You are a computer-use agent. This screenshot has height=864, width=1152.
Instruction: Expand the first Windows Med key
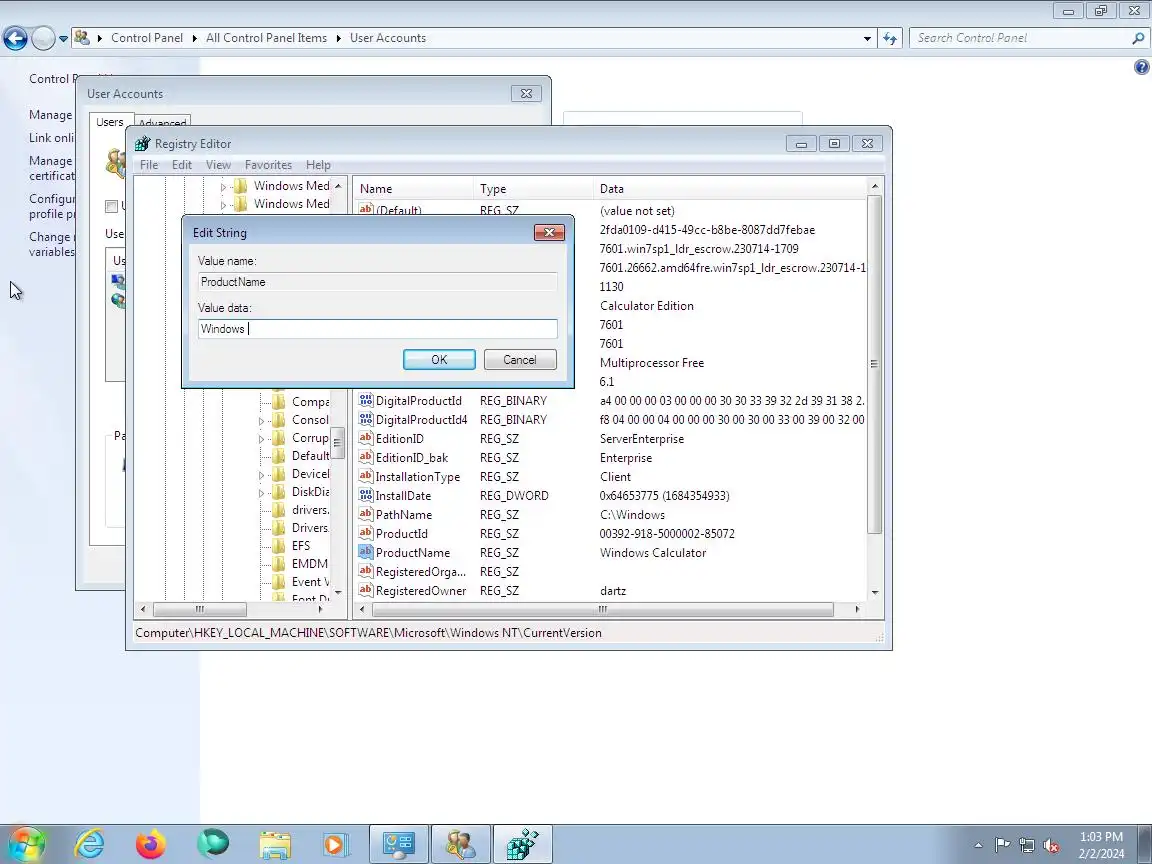pos(223,187)
